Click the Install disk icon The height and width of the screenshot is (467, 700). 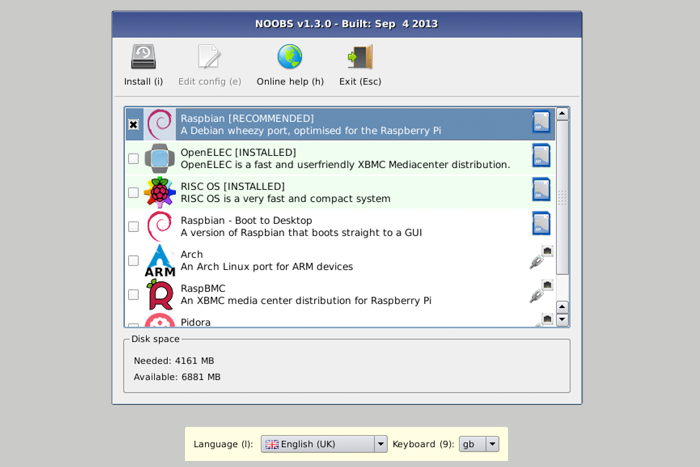[143, 57]
